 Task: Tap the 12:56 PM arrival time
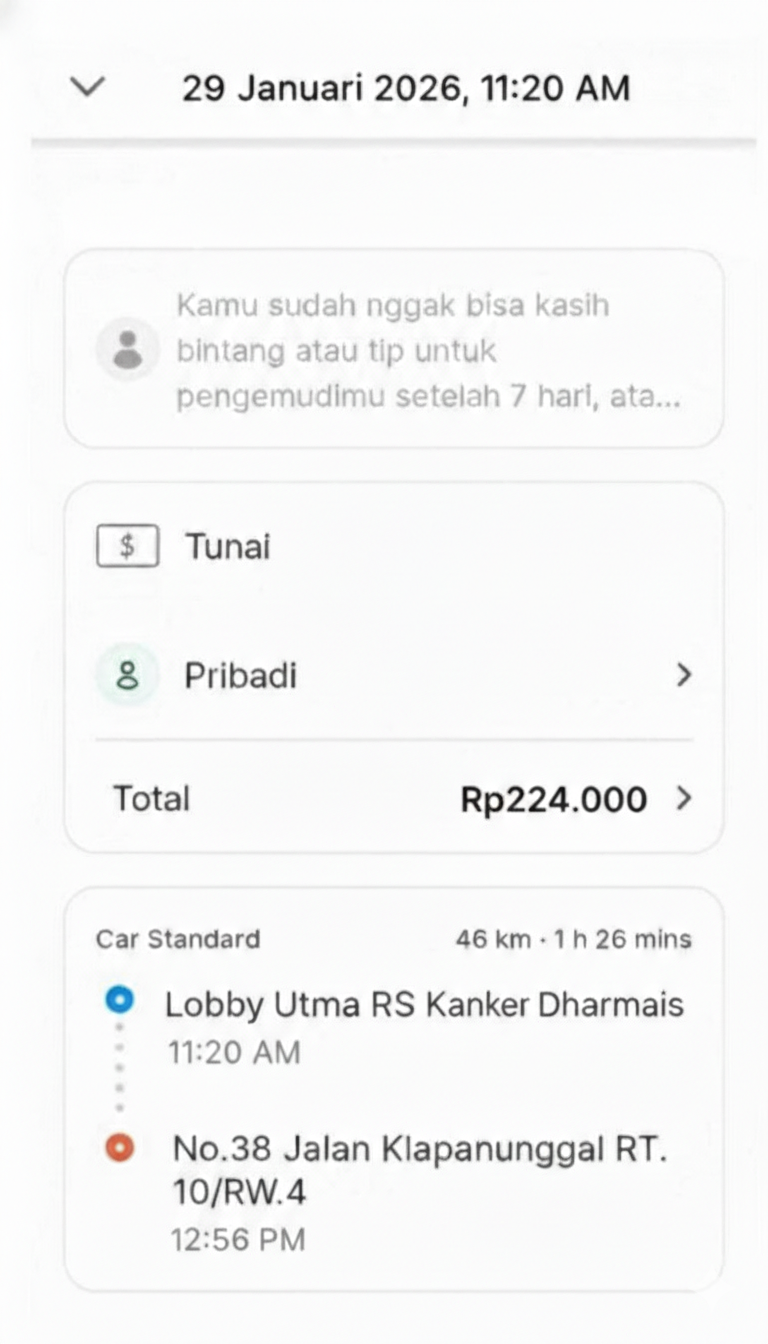coord(238,1240)
